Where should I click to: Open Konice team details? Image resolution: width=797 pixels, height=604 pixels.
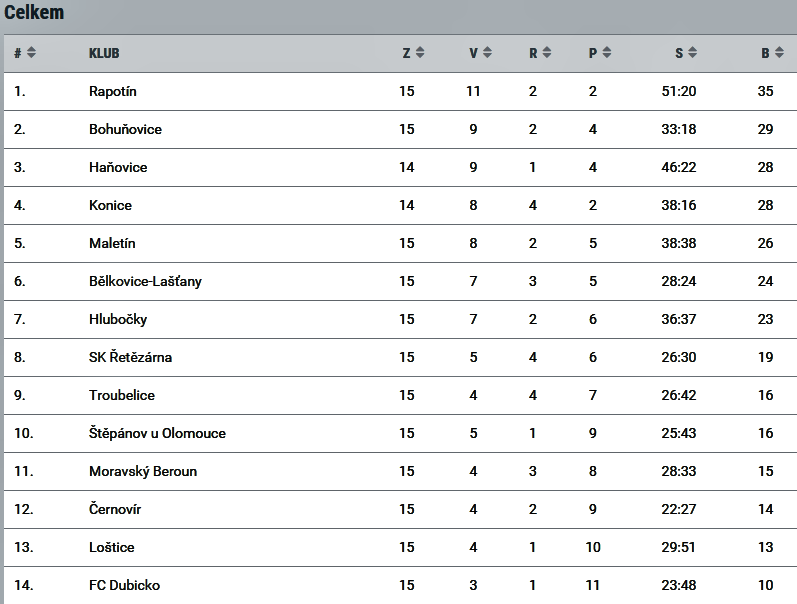110,205
